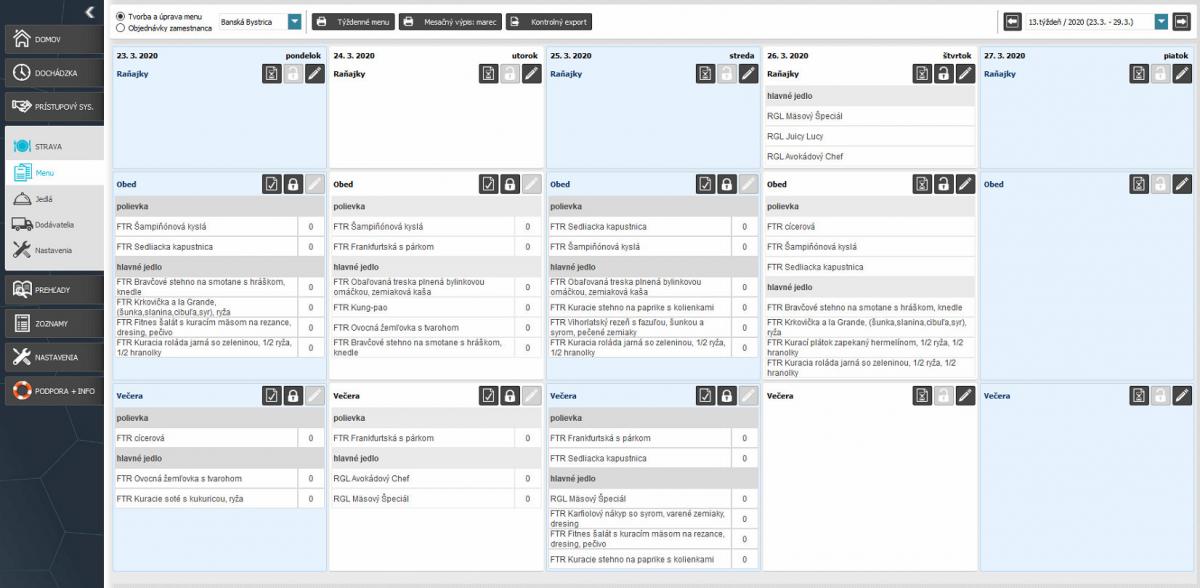
Task: Open Monday Večera checked document icon
Action: pyautogui.click(x=273, y=396)
